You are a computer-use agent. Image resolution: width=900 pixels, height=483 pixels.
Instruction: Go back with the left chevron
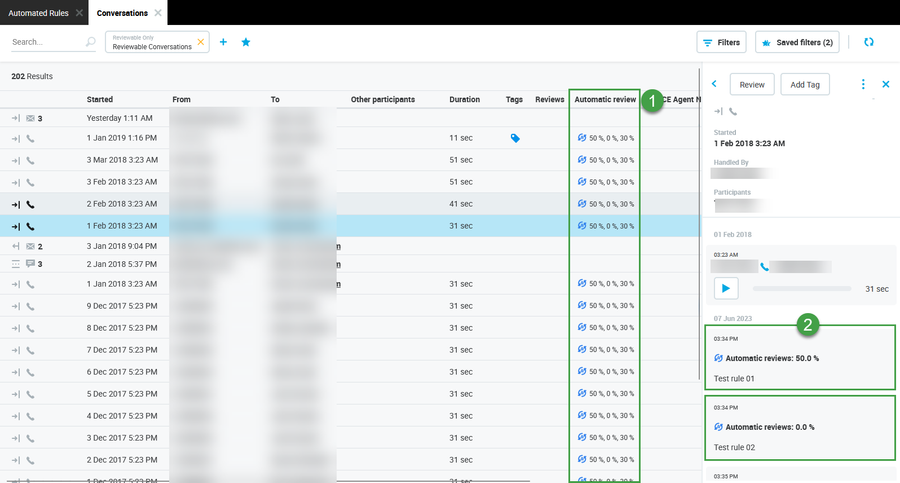click(x=714, y=84)
